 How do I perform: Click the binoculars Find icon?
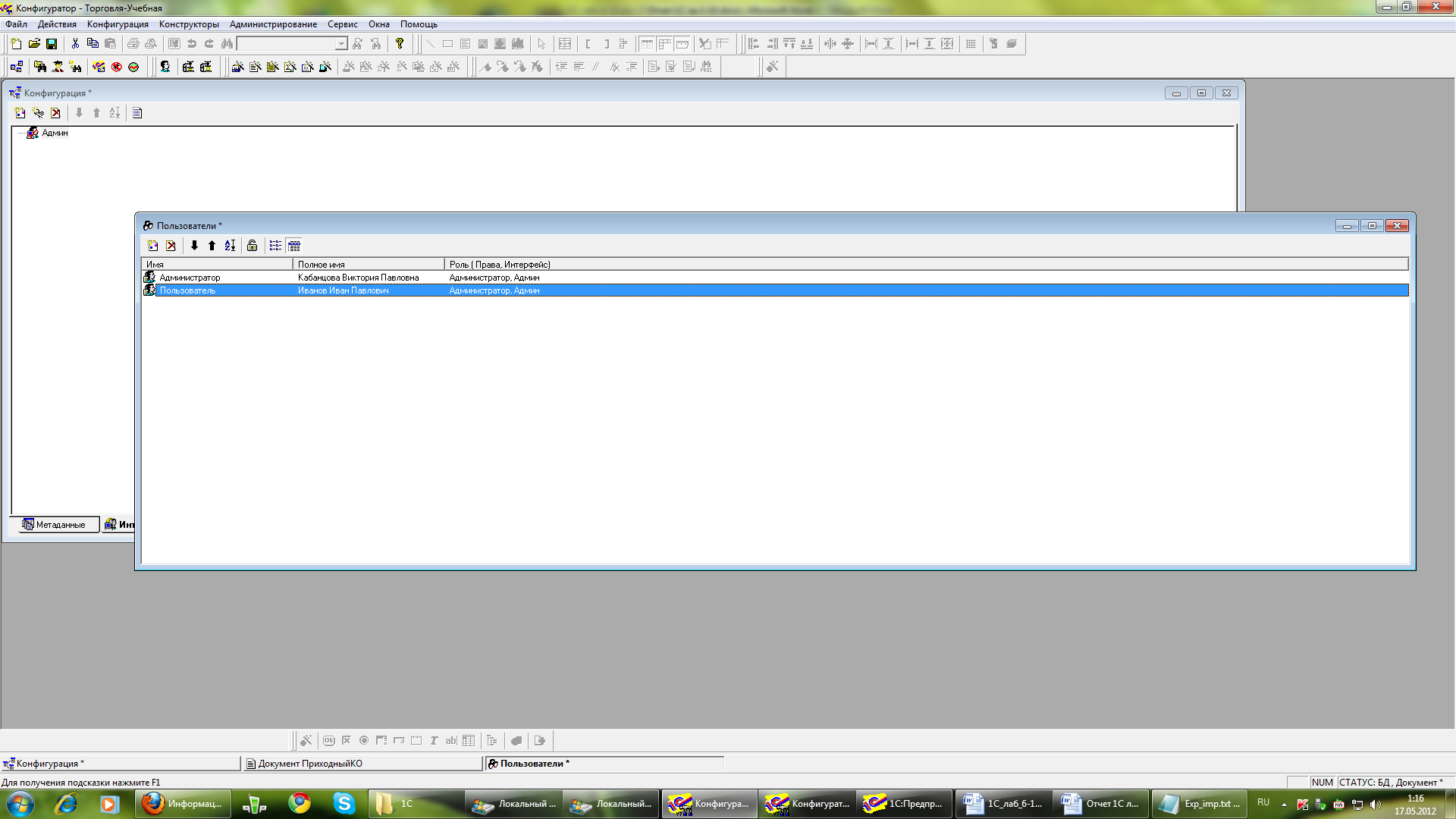[227, 44]
